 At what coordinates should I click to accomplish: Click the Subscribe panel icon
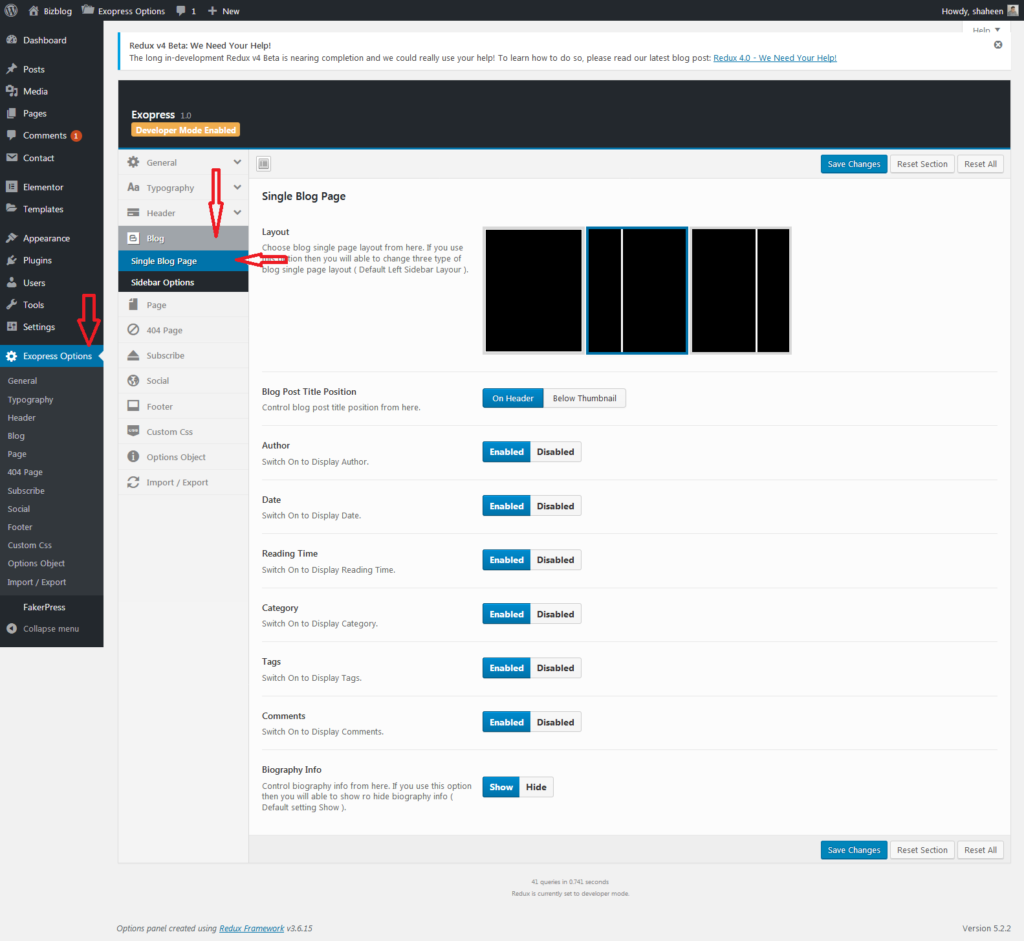click(133, 355)
